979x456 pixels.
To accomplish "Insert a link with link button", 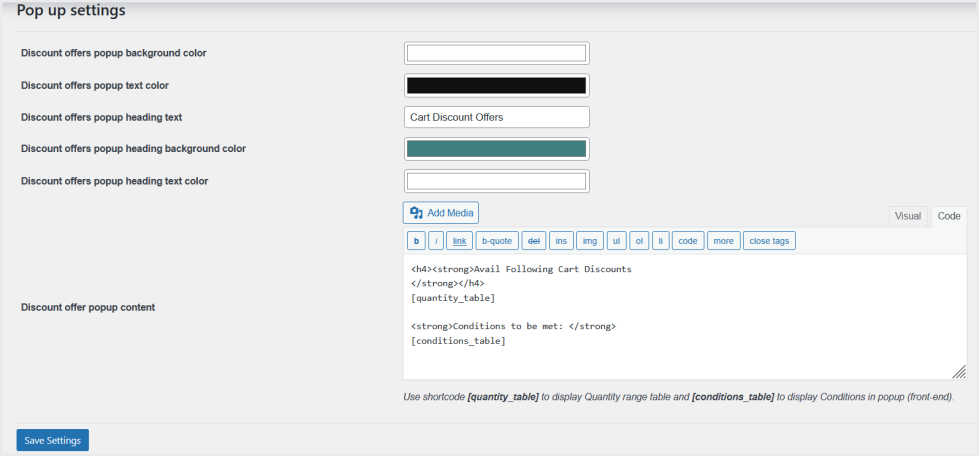I will tap(460, 240).
